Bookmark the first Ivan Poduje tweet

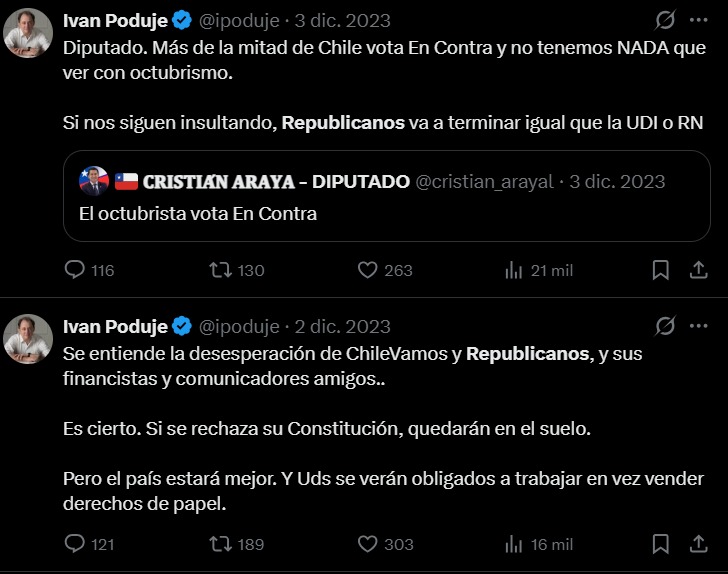click(661, 270)
